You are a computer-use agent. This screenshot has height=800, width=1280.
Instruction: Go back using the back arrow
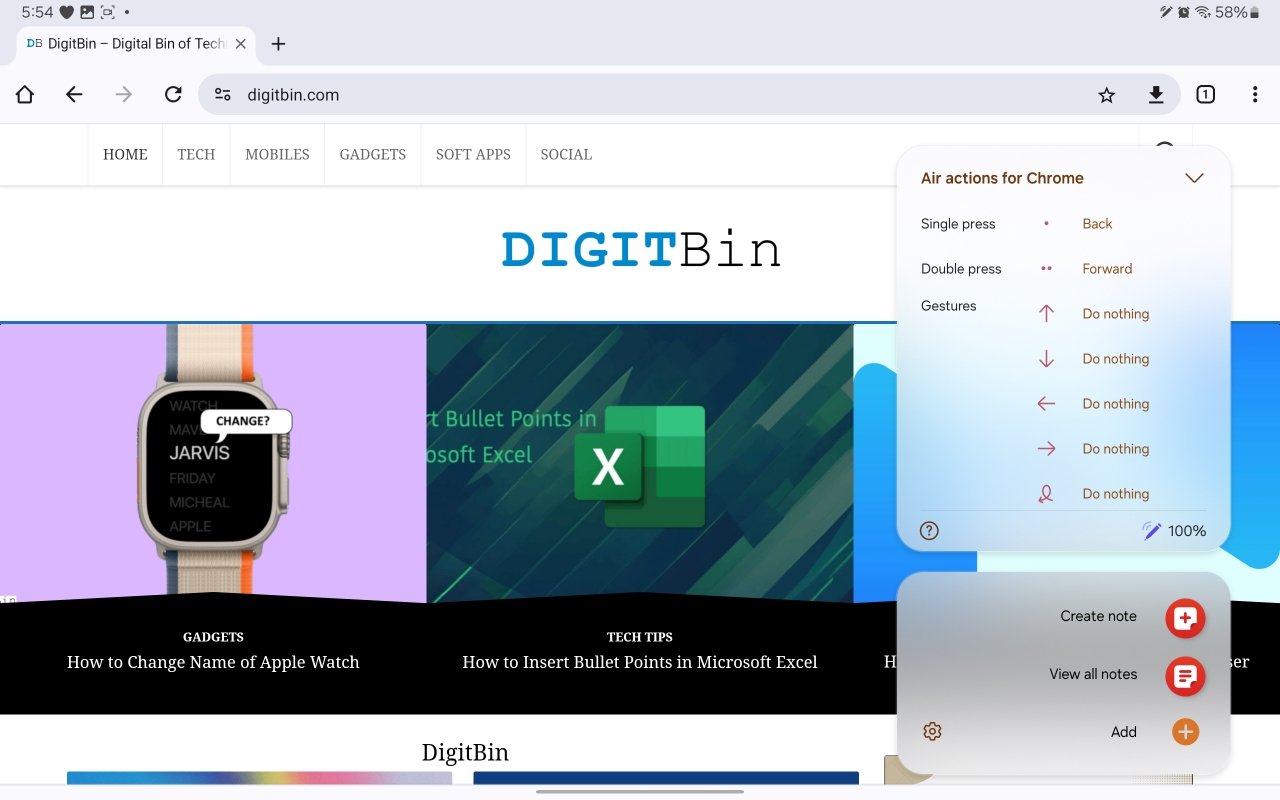[74, 95]
